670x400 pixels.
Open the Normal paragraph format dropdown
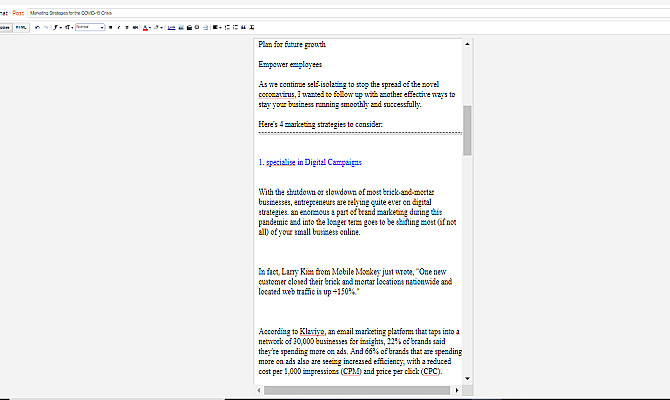coord(90,27)
